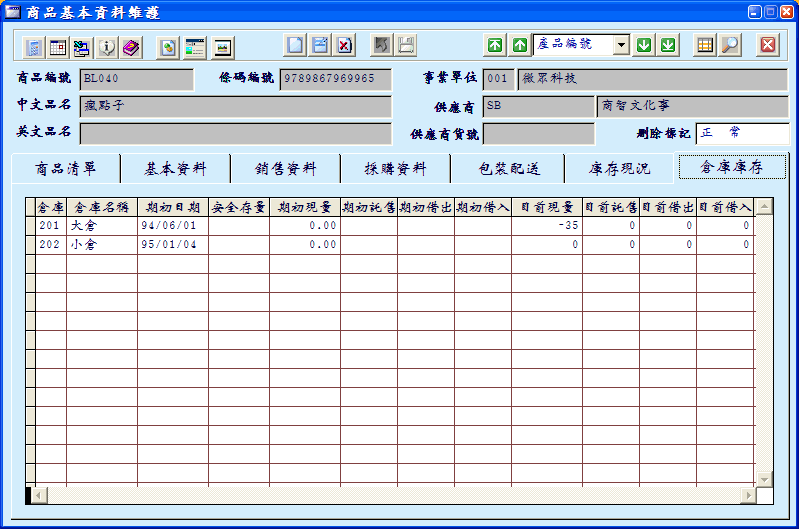Open the 採購資料 tab
Image resolution: width=799 pixels, height=529 pixels.
click(396, 169)
